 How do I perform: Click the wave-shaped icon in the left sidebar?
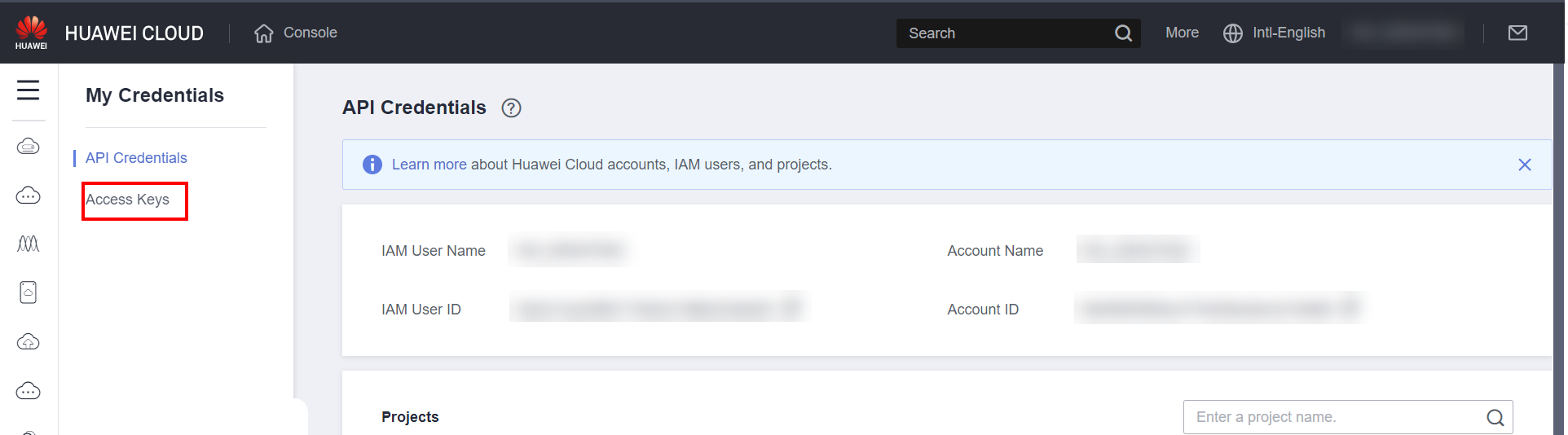tap(28, 244)
